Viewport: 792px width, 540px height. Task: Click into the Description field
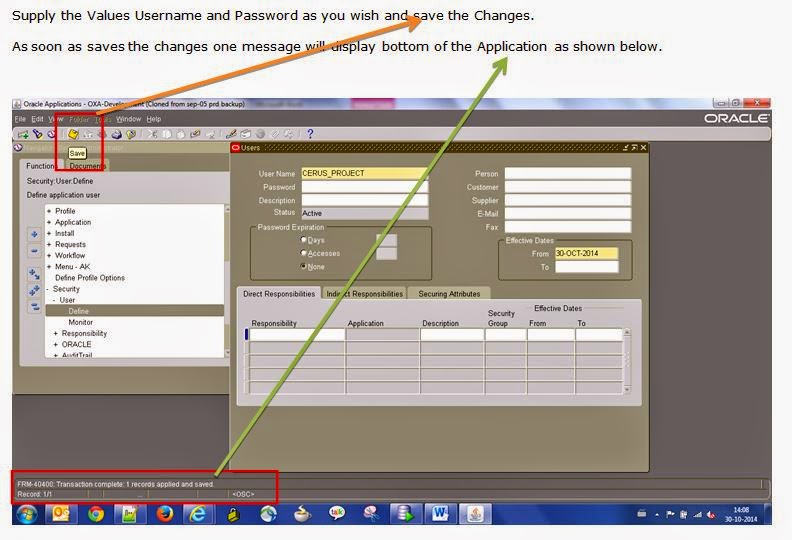coord(364,200)
